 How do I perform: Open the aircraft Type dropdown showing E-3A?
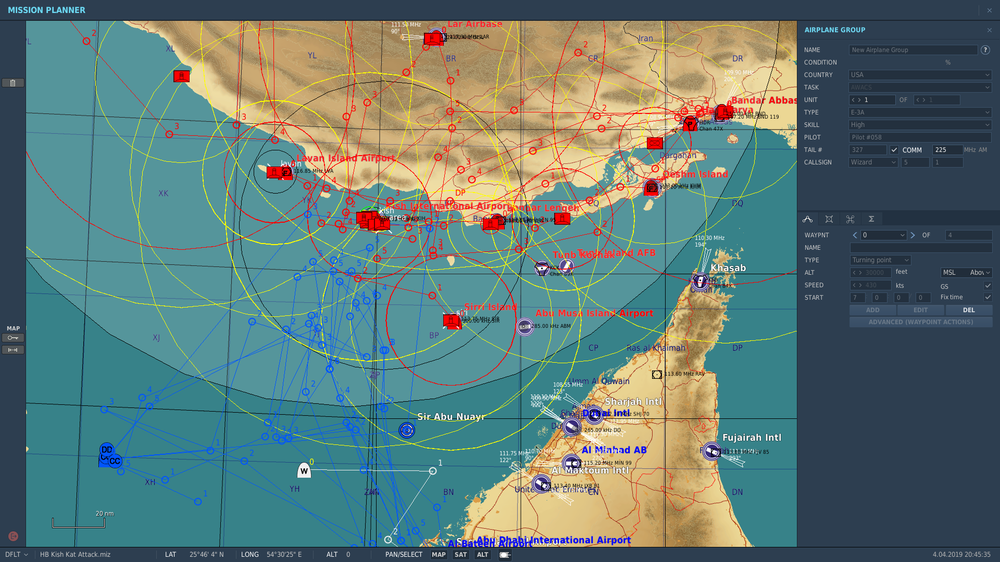[920, 112]
